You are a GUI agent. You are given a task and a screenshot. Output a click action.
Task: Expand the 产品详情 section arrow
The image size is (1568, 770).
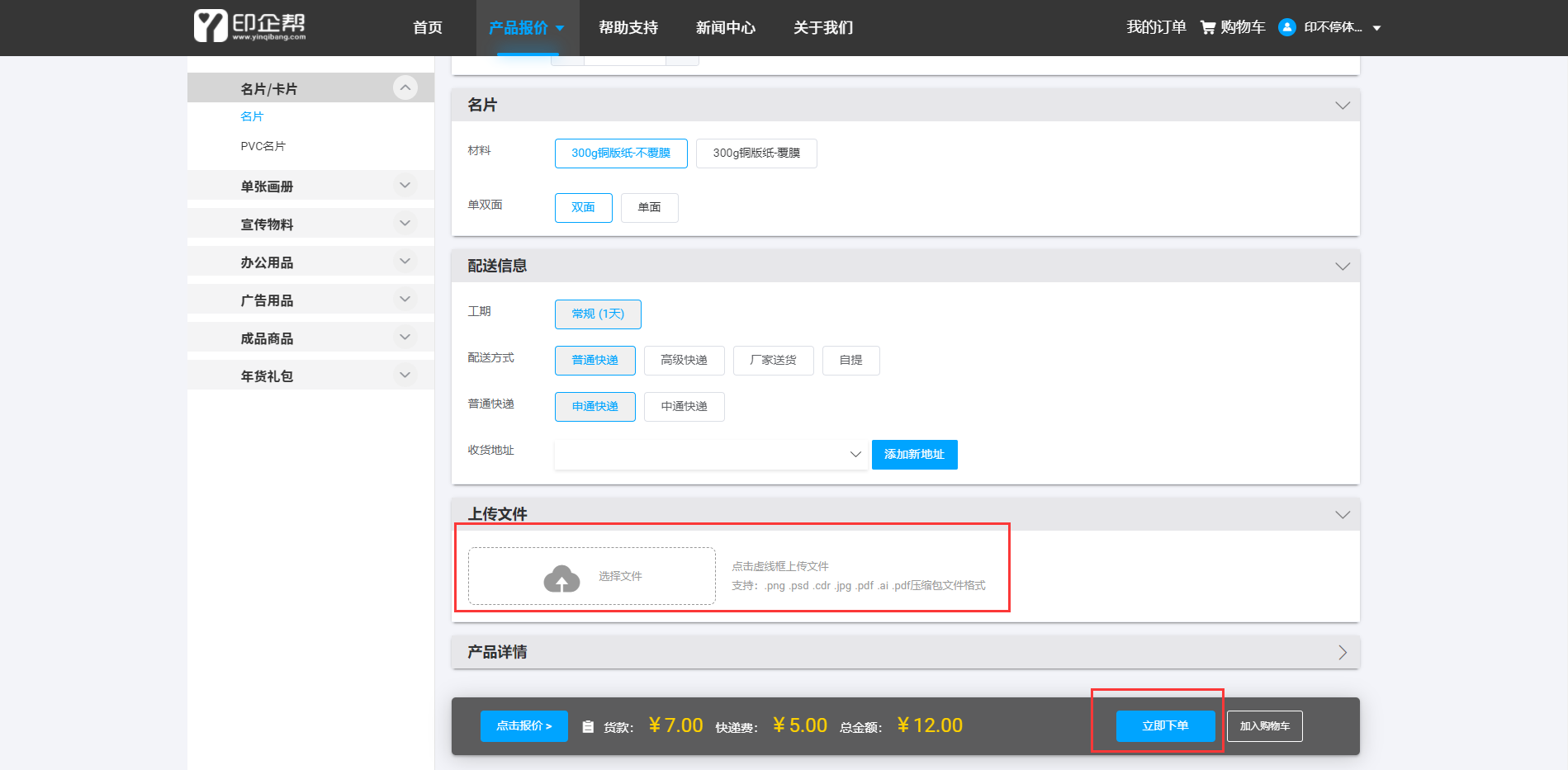coord(1342,652)
